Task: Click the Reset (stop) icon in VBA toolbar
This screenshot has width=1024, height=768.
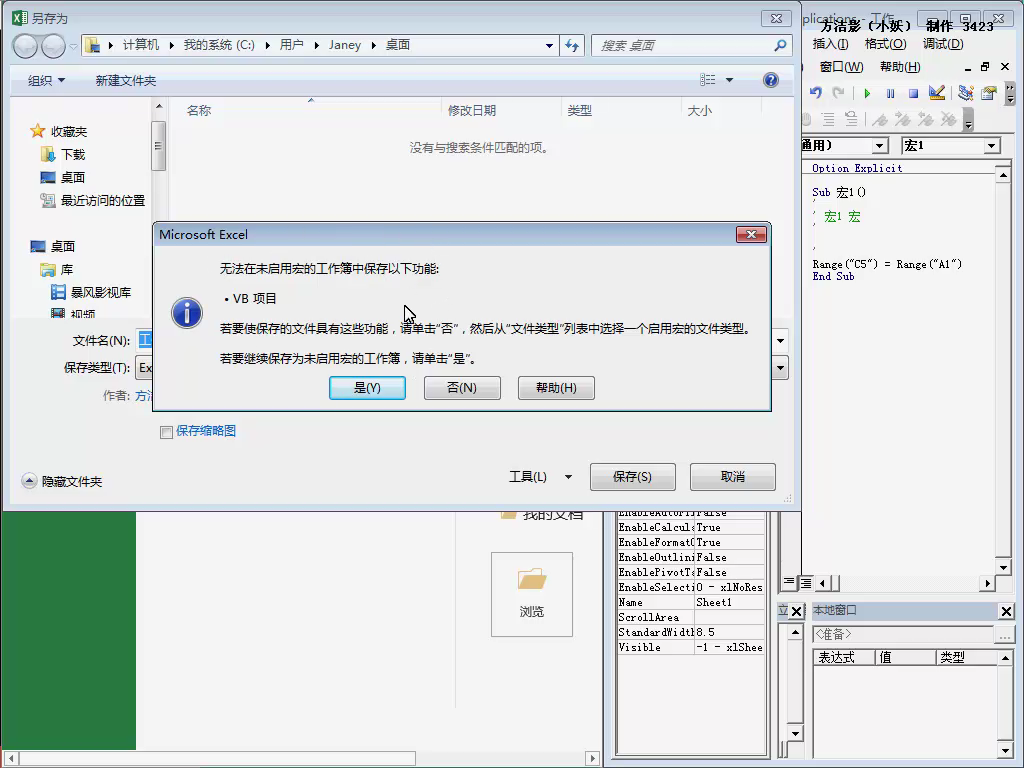Action: (x=913, y=93)
